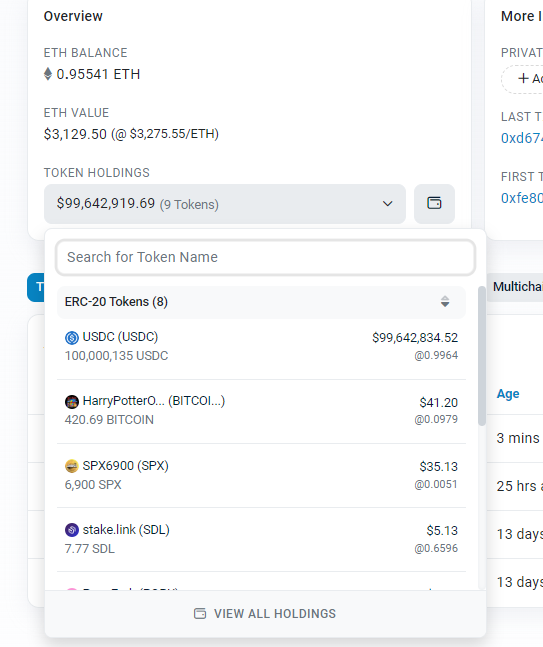Click the 0.95541 ETH balance text
The width and height of the screenshot is (543, 647).
coord(98,74)
